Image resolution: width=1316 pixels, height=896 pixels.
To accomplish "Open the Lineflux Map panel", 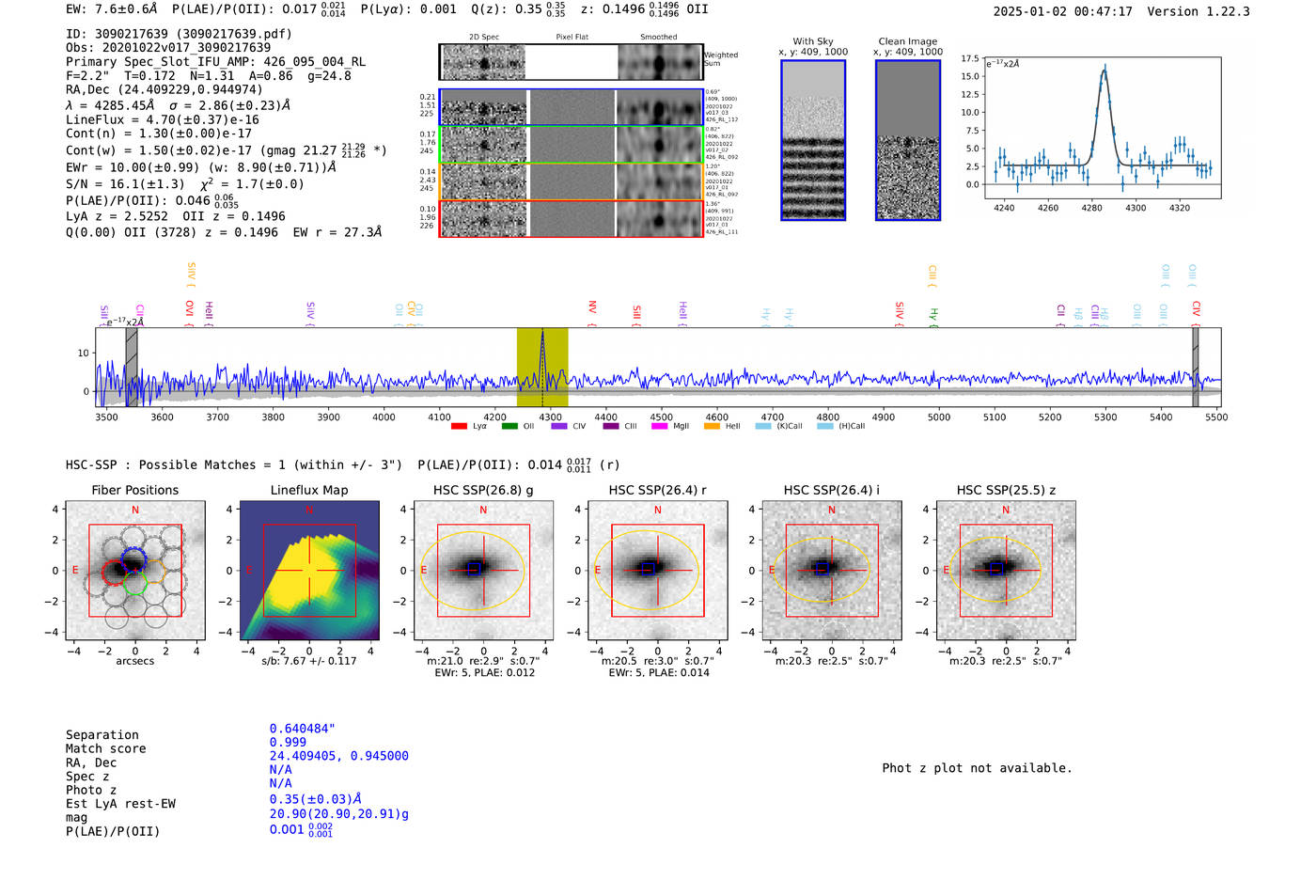I will click(309, 571).
